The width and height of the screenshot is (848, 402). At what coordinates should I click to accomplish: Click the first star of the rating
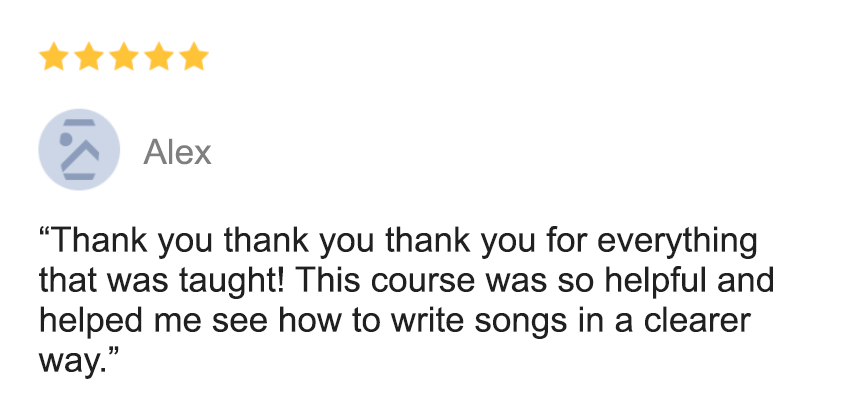54,57
